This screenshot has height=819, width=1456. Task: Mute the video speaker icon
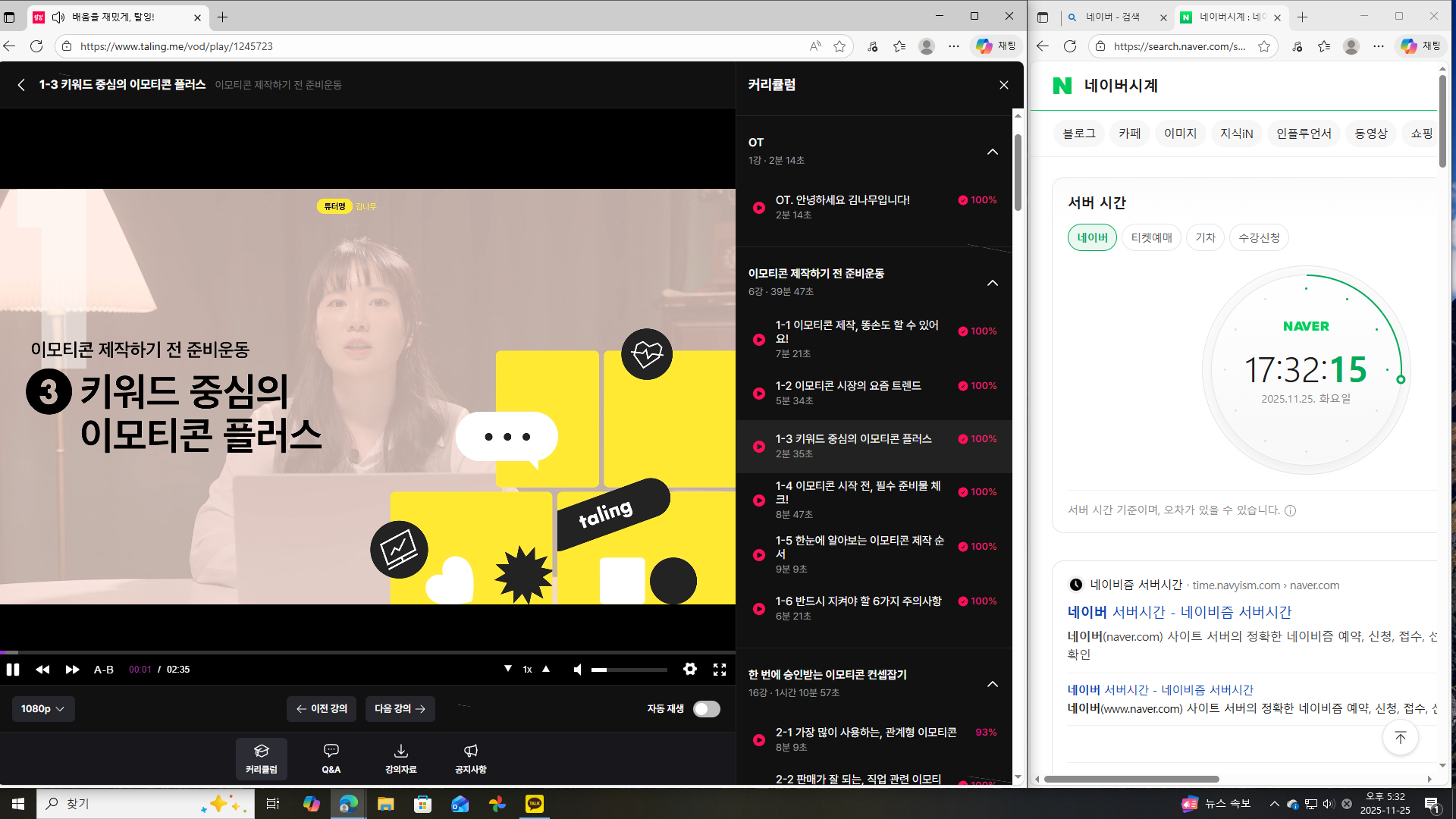pos(578,670)
